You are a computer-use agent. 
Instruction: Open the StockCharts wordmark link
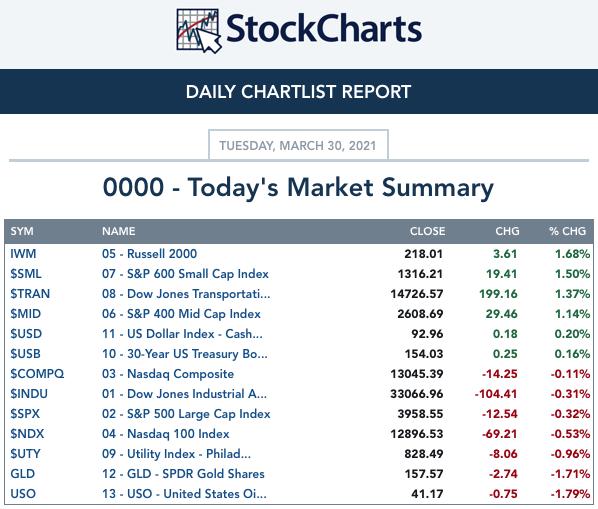point(324,29)
